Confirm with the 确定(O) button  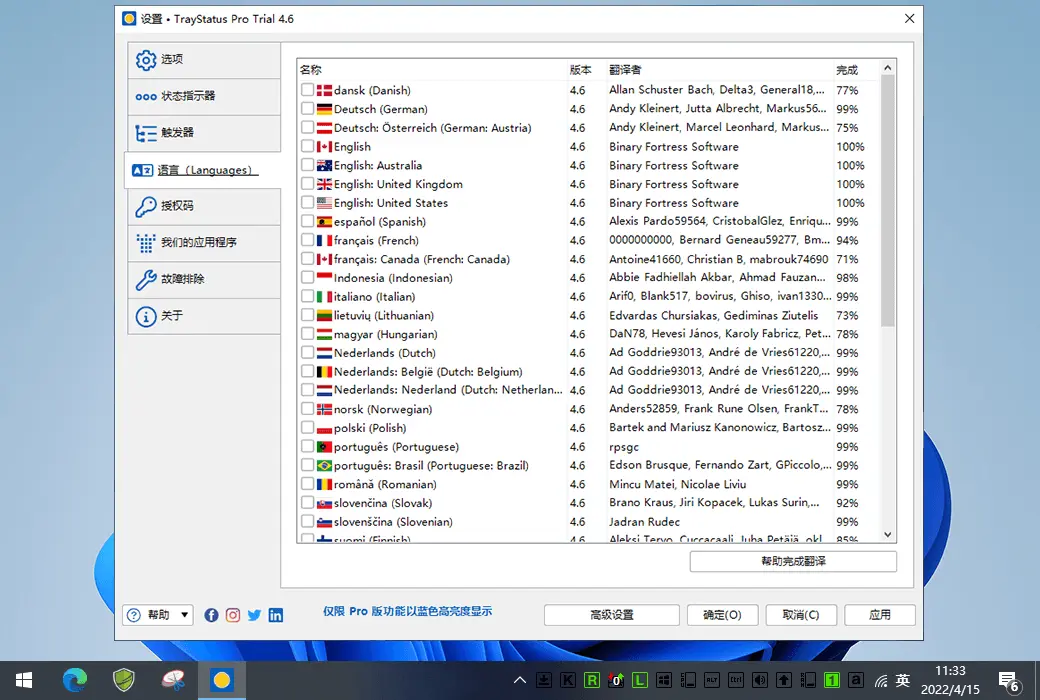pos(722,615)
